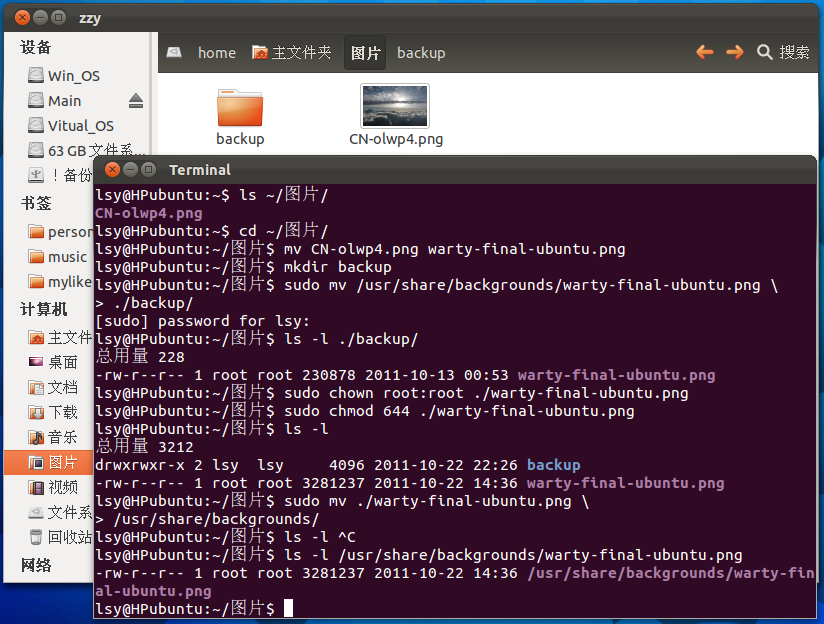This screenshot has width=824, height=624.
Task: Eject the Main drive
Action: pyautogui.click(x=136, y=100)
